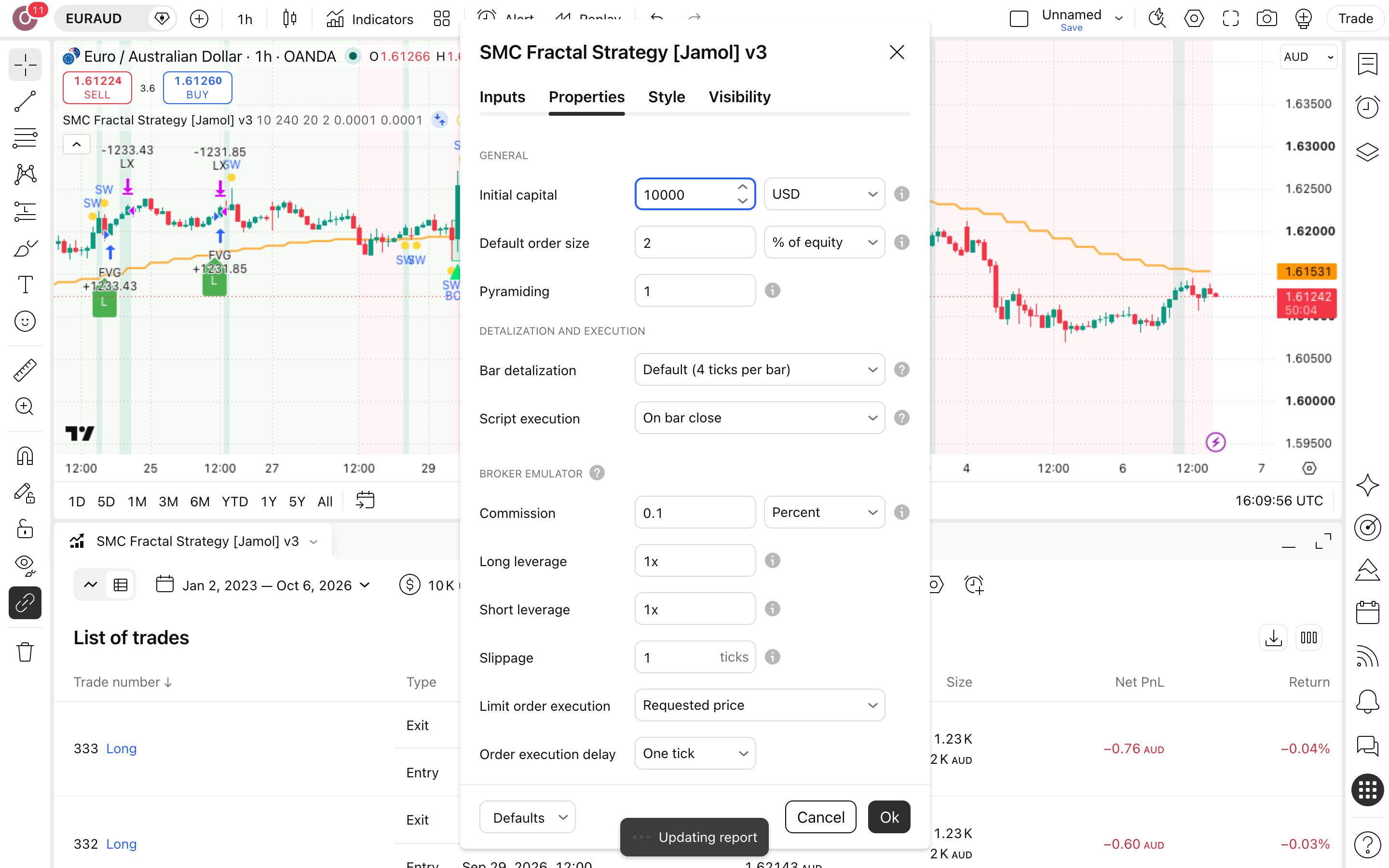Open the alerts clock panel
The width and height of the screenshot is (1389, 868).
pos(1367,107)
